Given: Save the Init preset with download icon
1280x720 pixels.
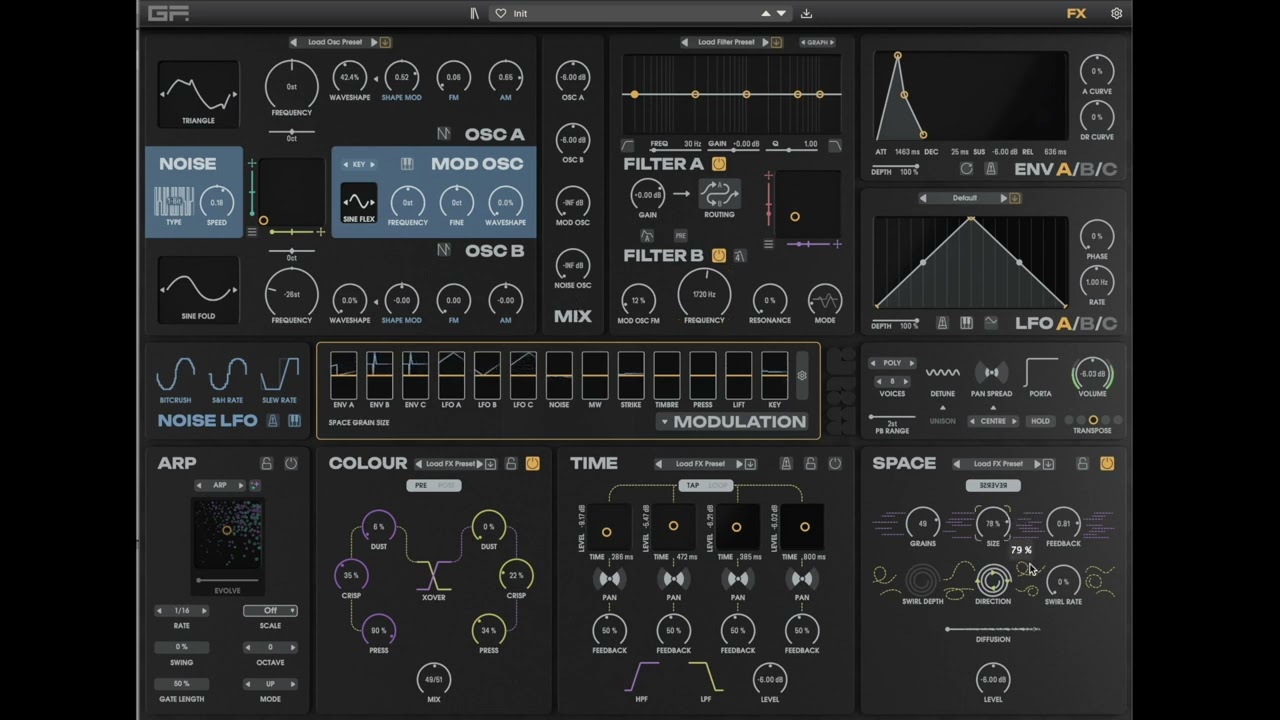Looking at the screenshot, I should point(807,14).
